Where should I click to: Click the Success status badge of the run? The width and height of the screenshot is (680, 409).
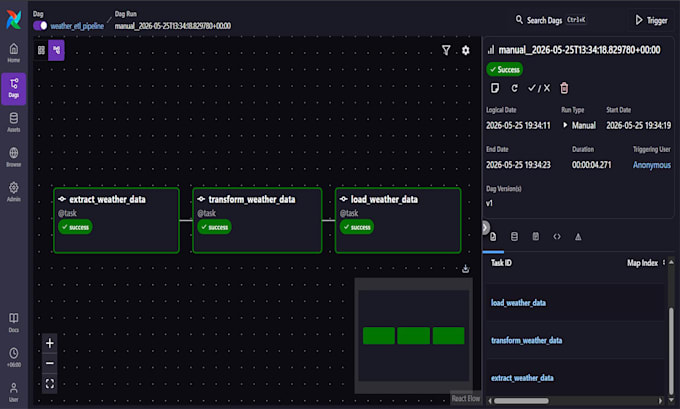[504, 69]
